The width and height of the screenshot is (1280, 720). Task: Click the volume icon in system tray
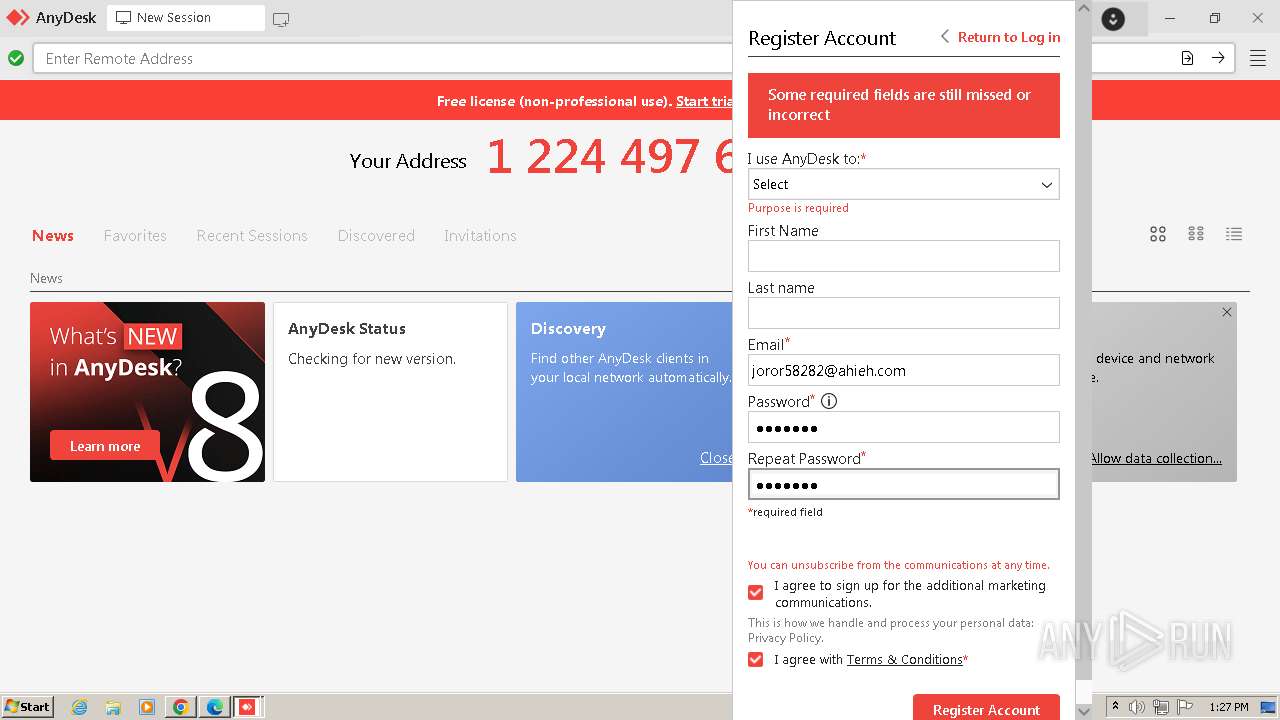point(1137,707)
